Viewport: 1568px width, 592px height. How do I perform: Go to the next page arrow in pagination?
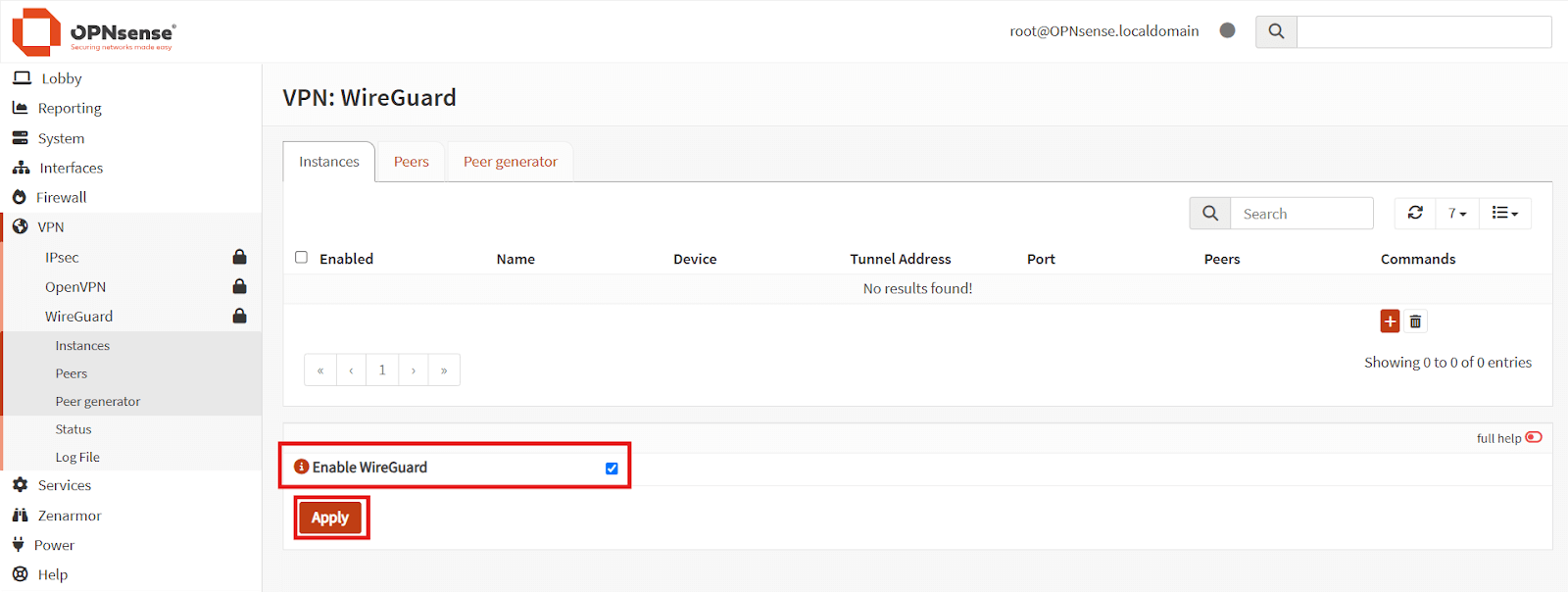[x=414, y=370]
